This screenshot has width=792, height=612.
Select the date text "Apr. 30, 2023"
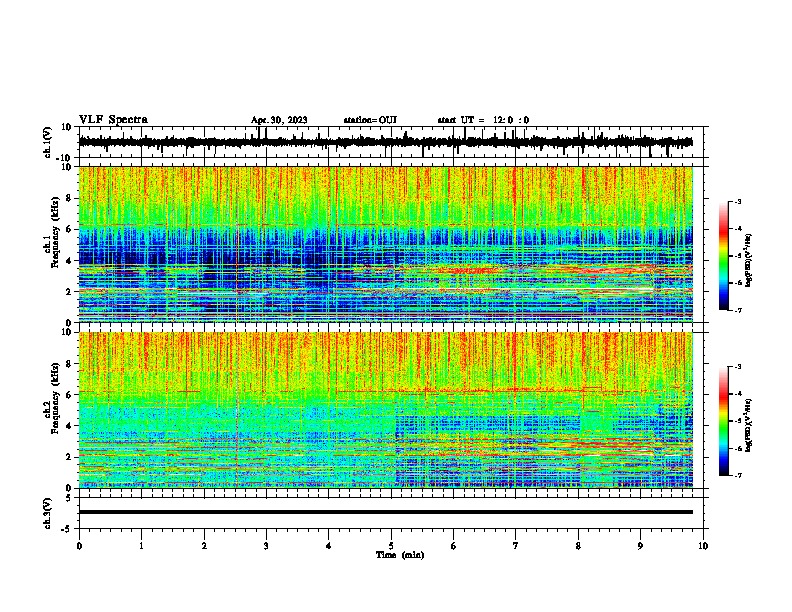click(279, 120)
